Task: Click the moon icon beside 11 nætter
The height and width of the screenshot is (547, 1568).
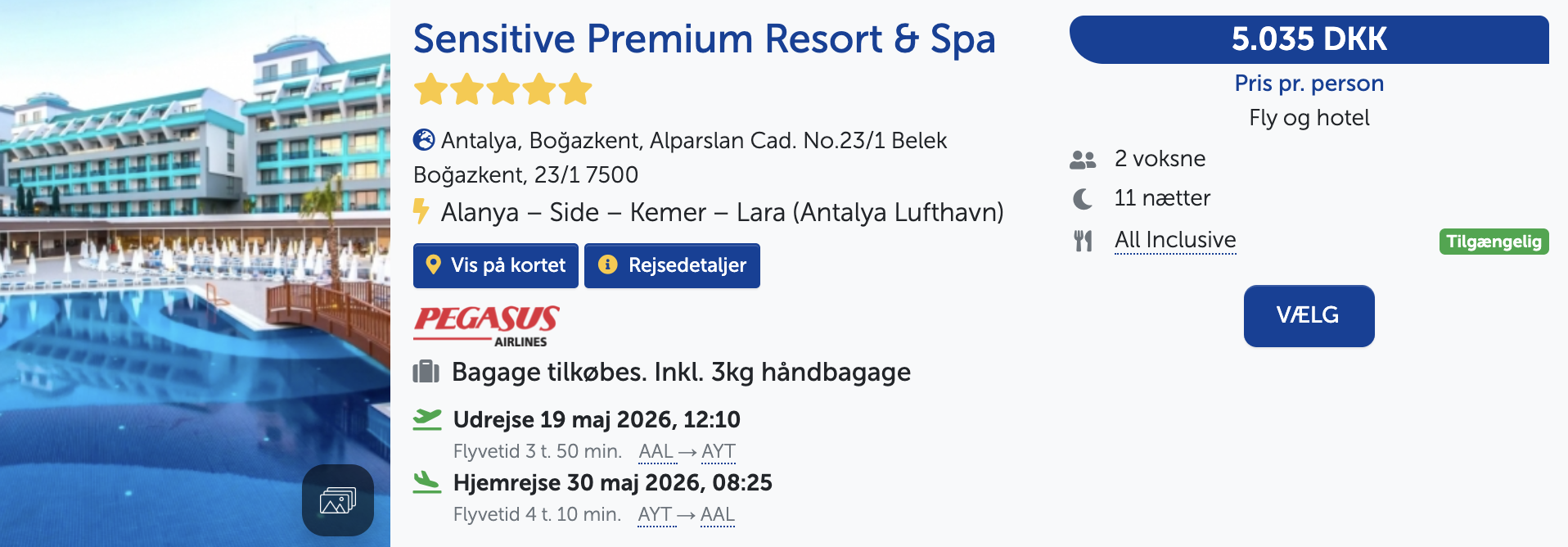Action: pos(1082,199)
